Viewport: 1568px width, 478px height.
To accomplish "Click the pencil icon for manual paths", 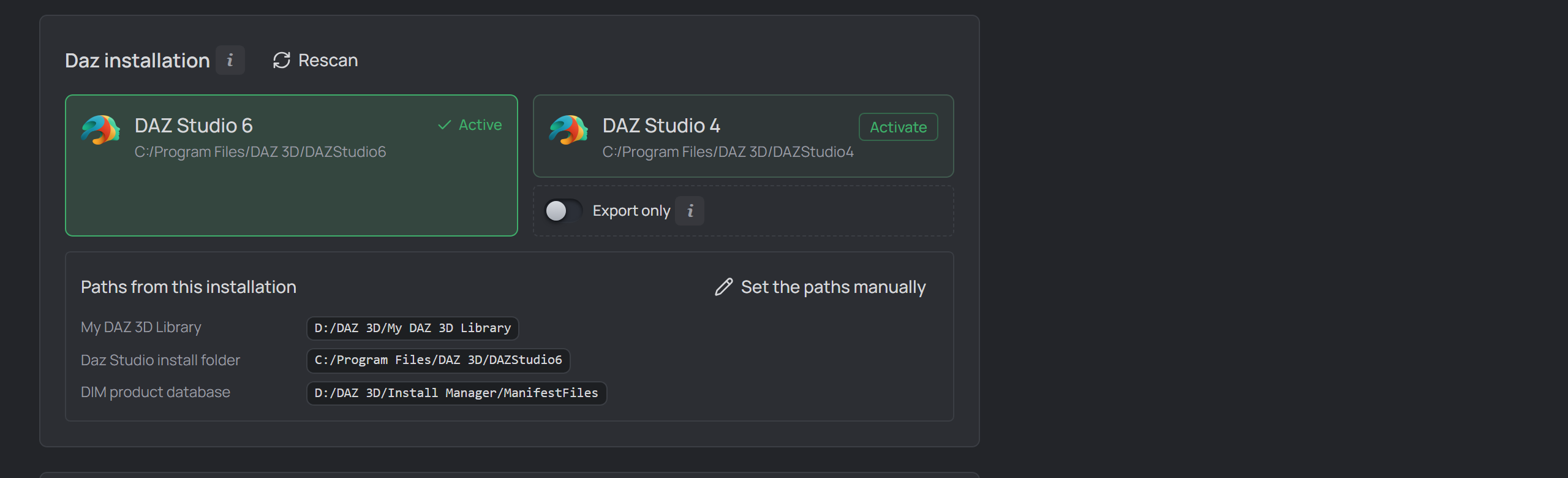I will click(x=724, y=287).
